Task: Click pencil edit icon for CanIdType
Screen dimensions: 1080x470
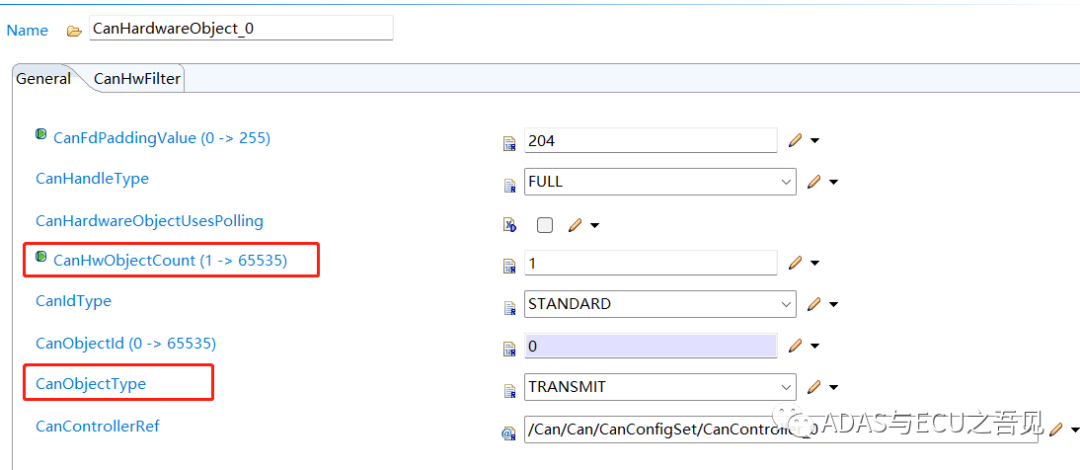Action: coord(814,304)
